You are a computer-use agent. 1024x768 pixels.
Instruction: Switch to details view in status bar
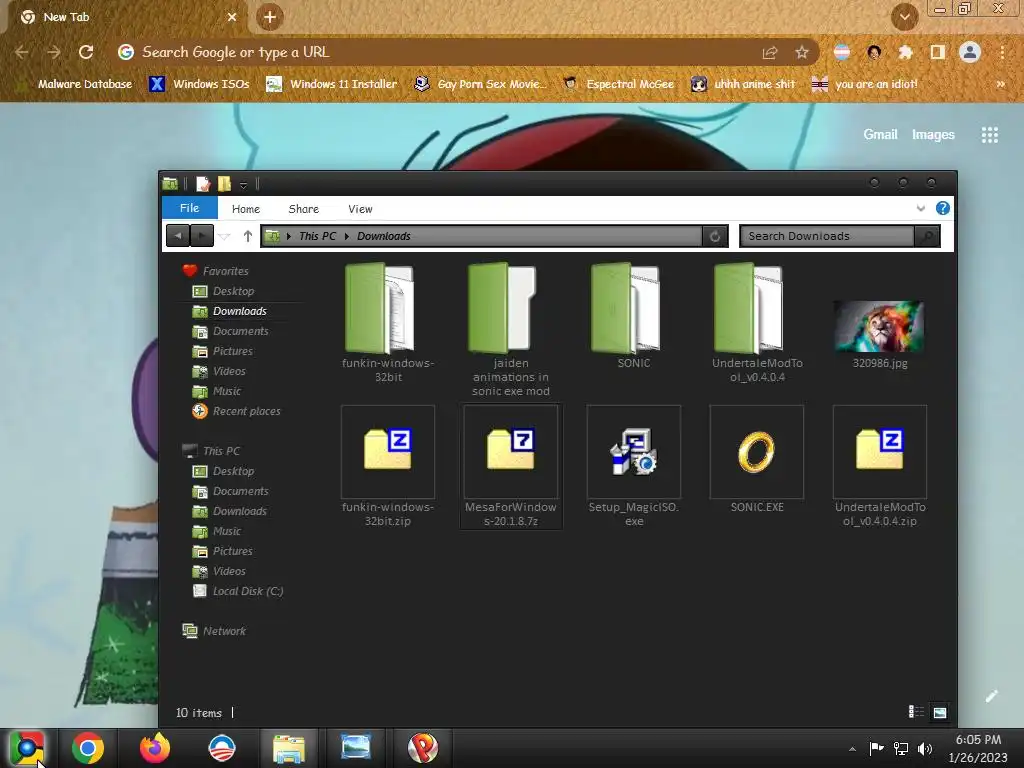[916, 712]
